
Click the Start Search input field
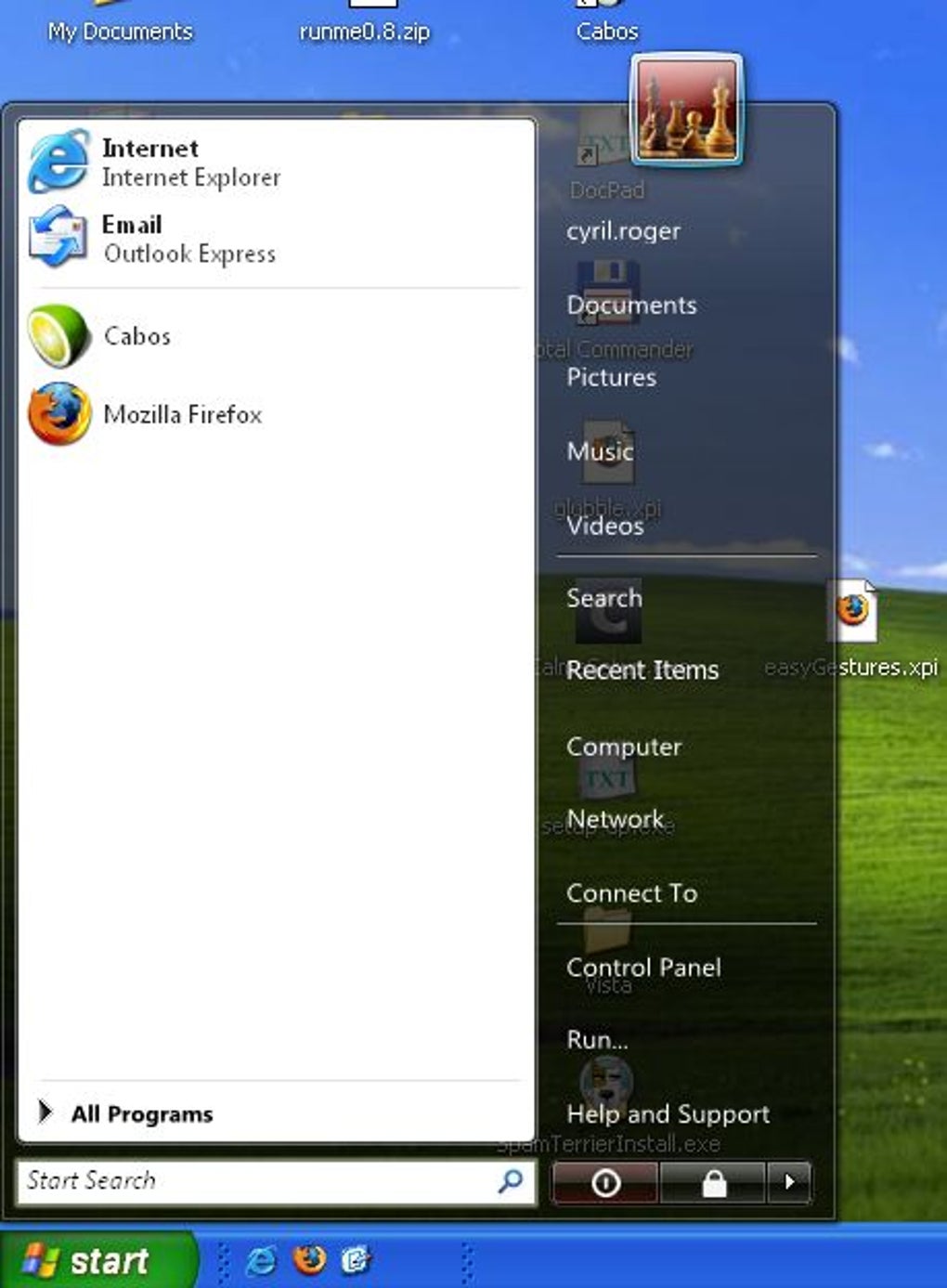tap(276, 1181)
